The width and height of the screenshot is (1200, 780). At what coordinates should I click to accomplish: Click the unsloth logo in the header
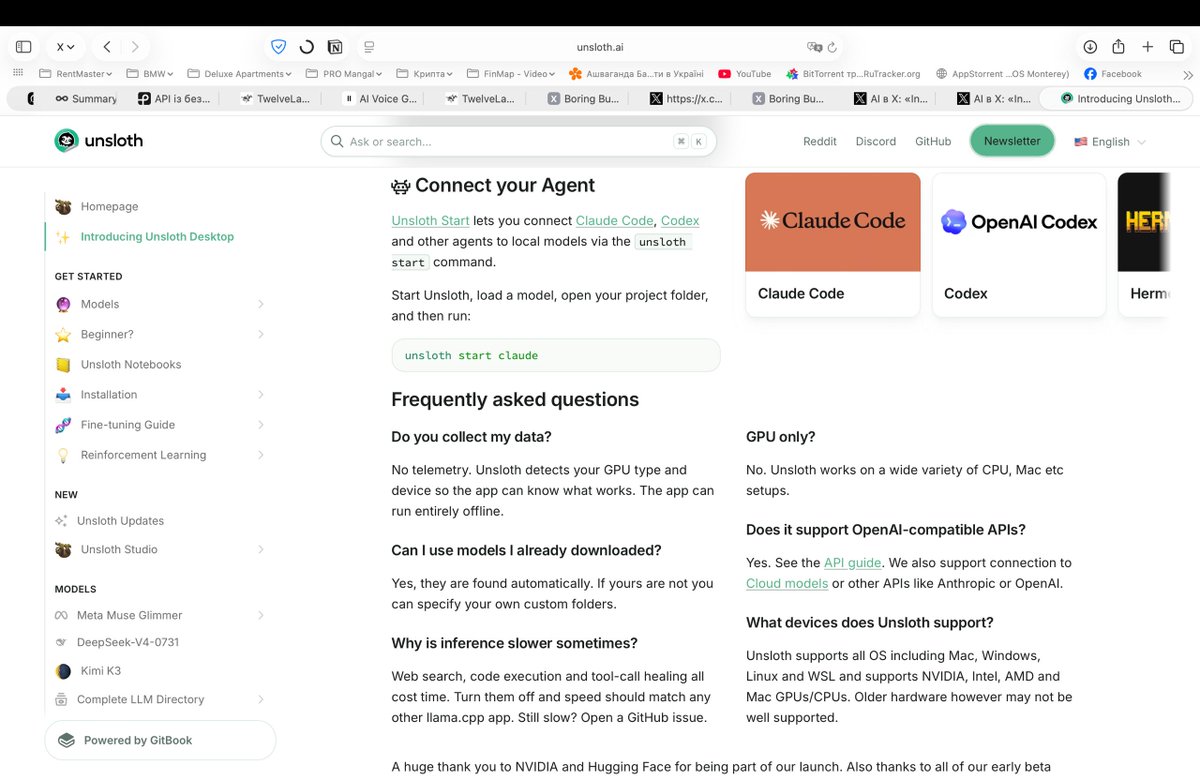pyautogui.click(x=98, y=141)
